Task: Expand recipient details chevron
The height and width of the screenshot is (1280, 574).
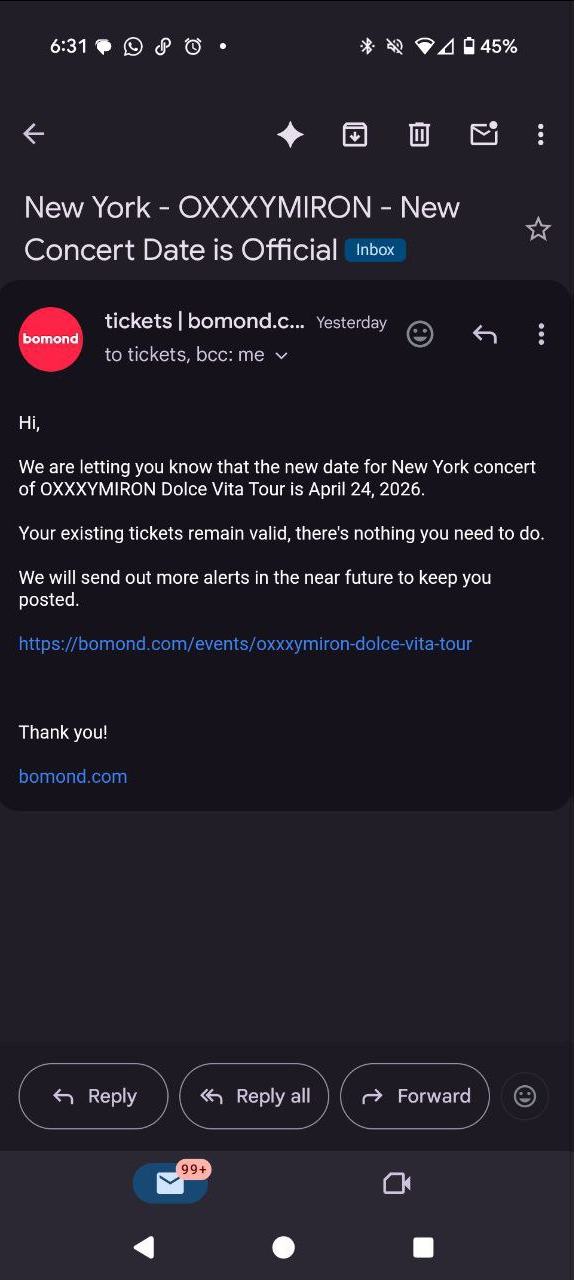Action: (281, 355)
